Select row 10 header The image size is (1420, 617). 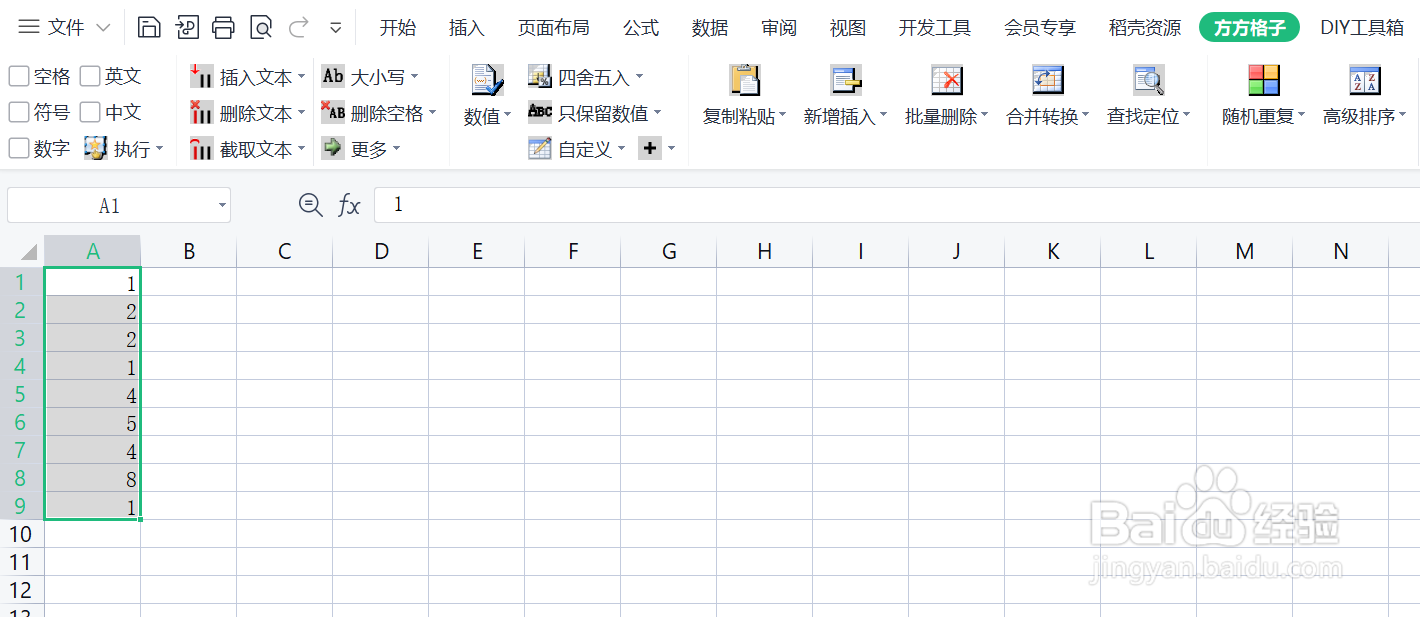click(22, 534)
